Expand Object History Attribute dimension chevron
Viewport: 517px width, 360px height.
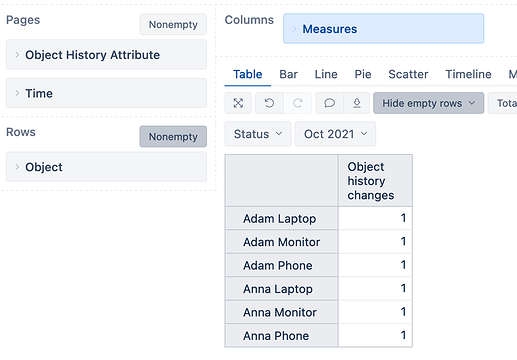[17, 55]
